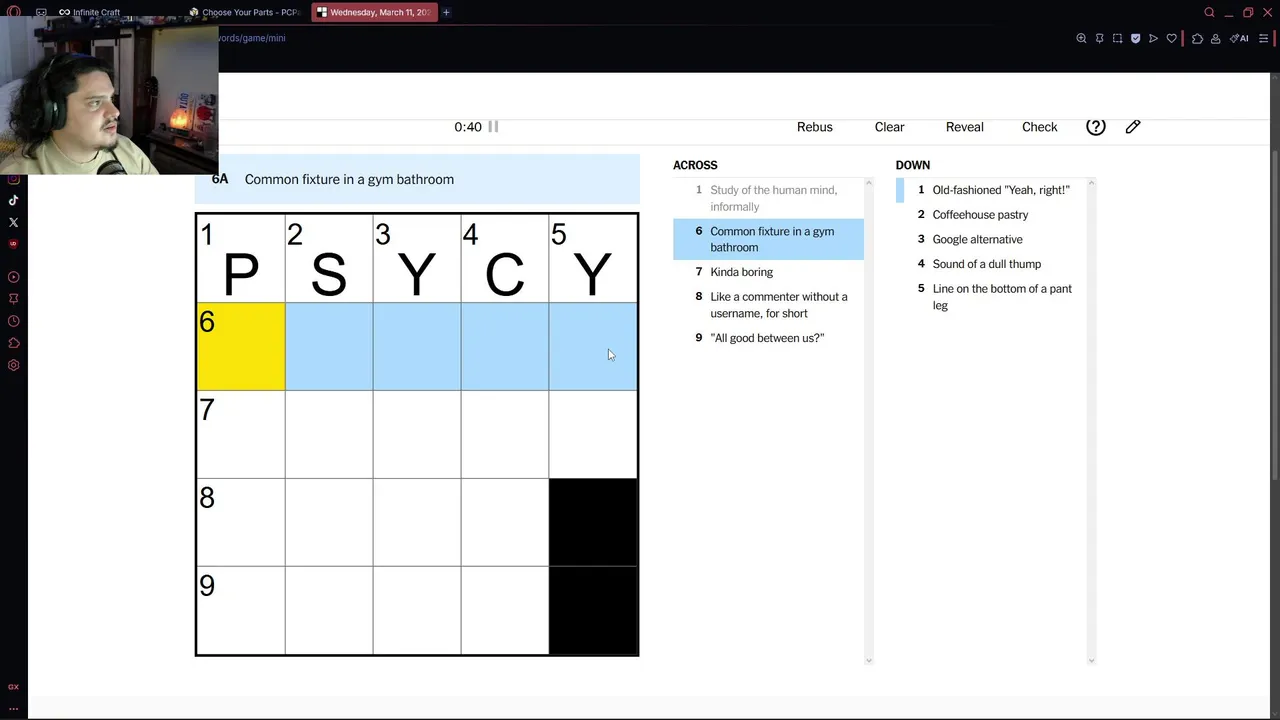Viewport: 1280px width, 720px height.
Task: Open the three-dot sidebar menu
Action: 13,708
